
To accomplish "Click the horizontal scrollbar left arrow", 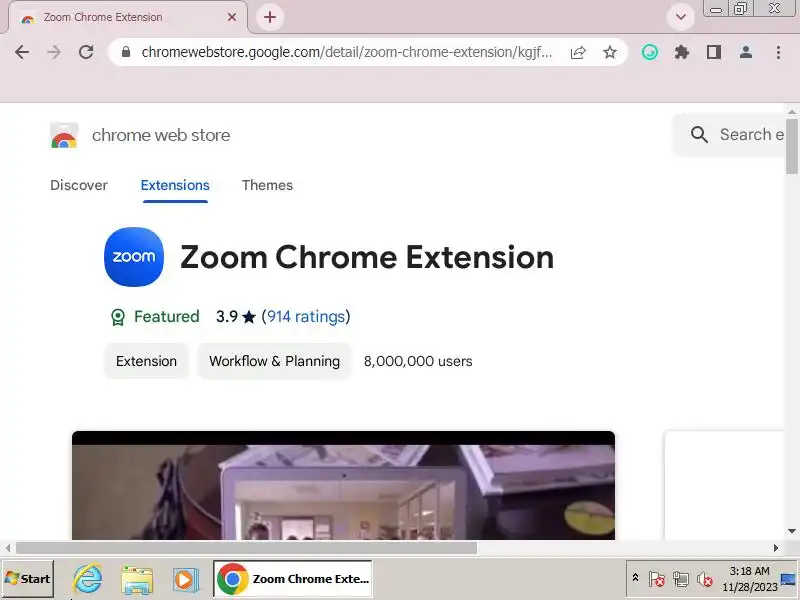I will pos(8,548).
